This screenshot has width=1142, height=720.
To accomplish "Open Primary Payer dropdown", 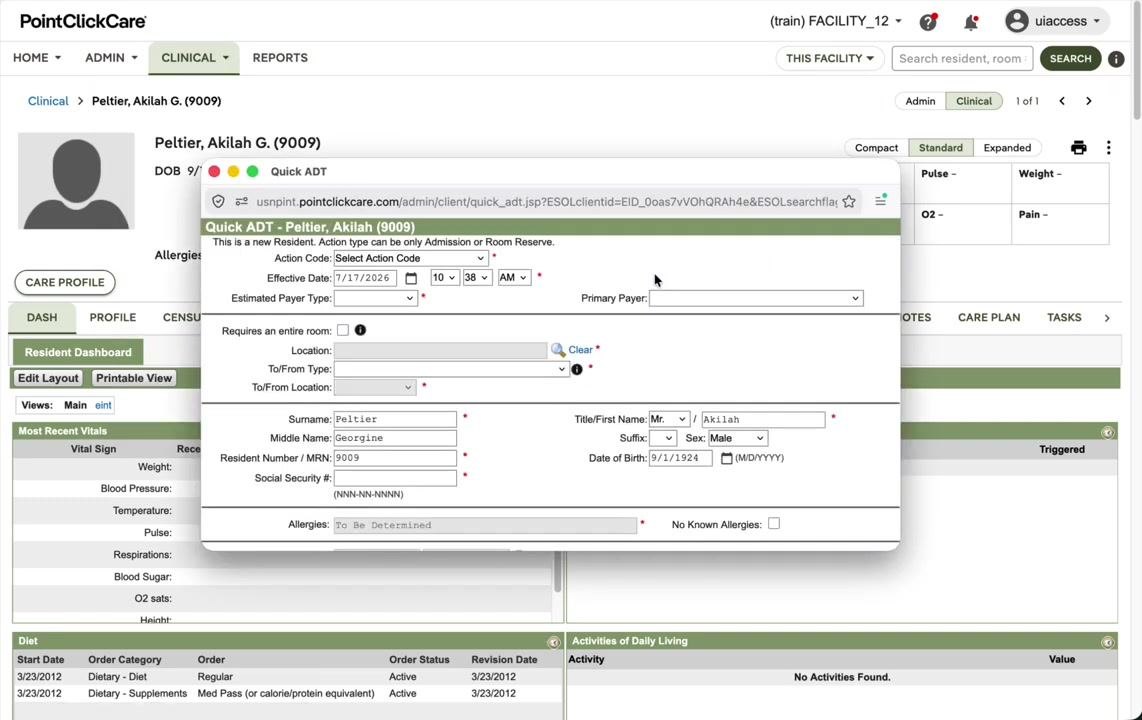I will [x=756, y=298].
